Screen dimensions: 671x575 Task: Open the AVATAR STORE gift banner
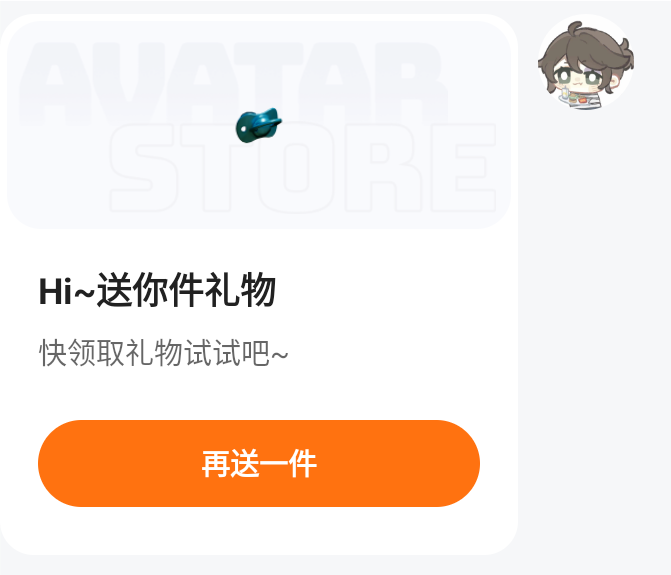(259, 124)
